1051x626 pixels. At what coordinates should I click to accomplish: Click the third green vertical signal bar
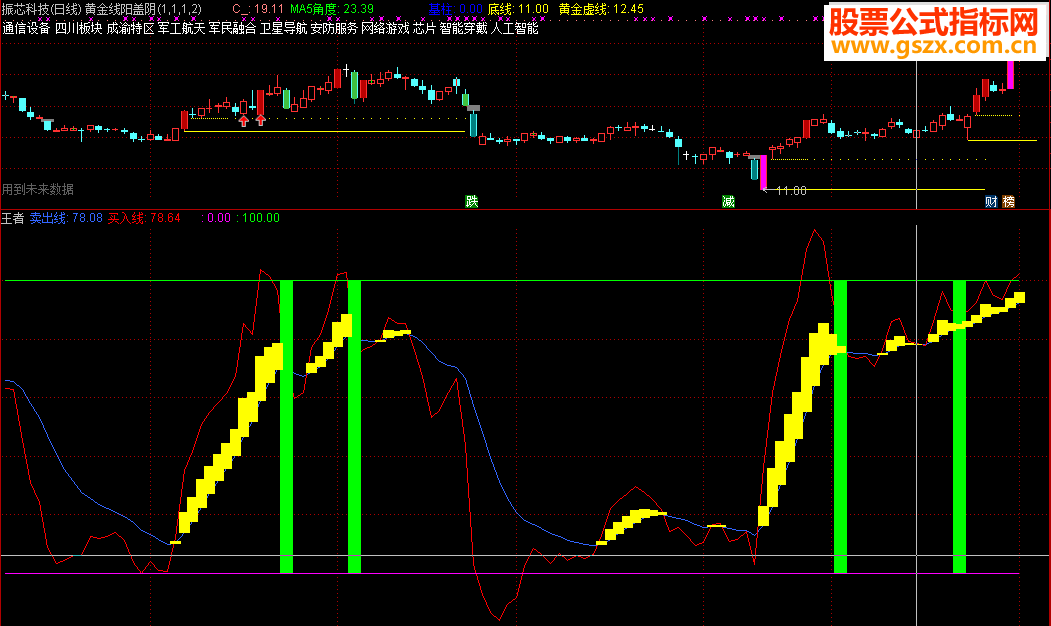point(840,427)
